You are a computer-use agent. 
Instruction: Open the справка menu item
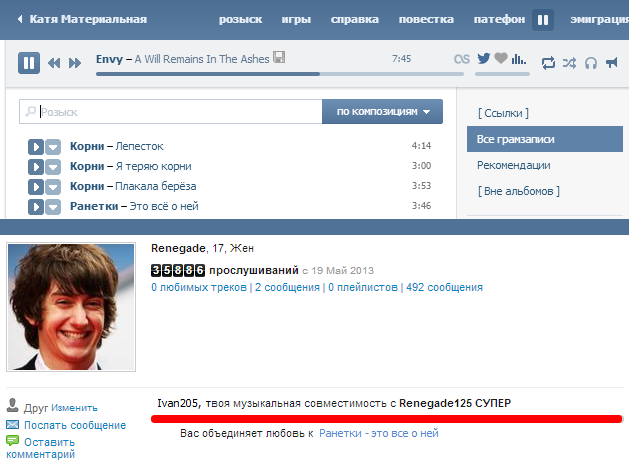click(x=355, y=19)
